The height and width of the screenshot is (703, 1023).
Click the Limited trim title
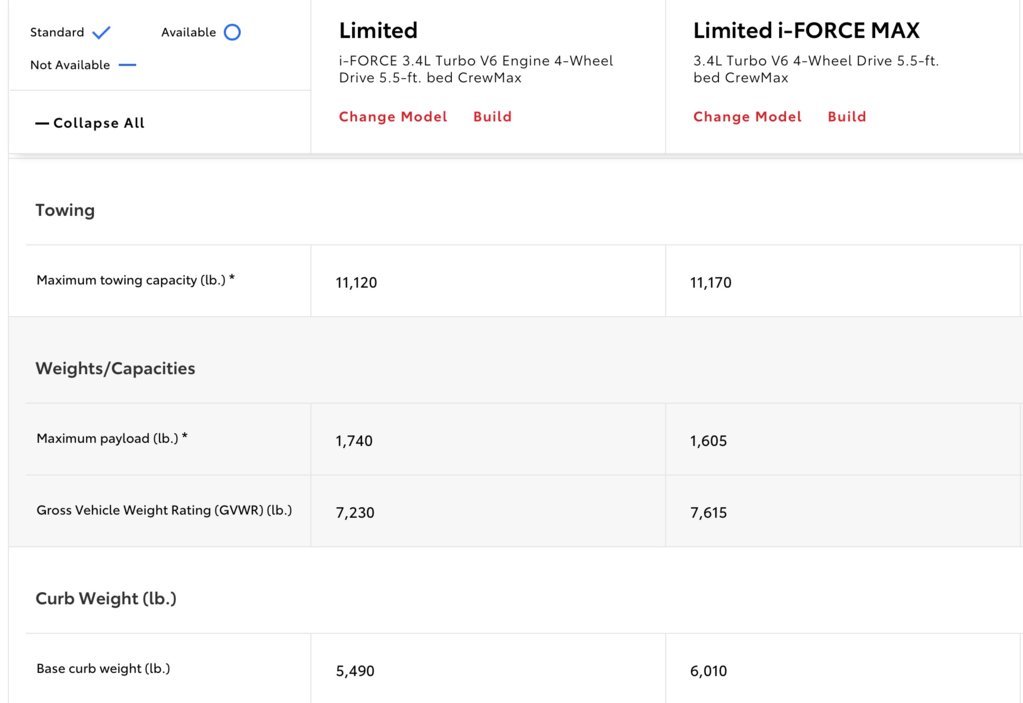(x=378, y=31)
